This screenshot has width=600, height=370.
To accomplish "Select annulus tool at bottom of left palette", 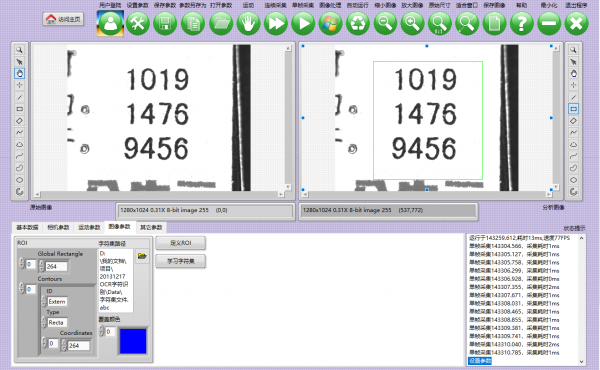I will coord(19,192).
